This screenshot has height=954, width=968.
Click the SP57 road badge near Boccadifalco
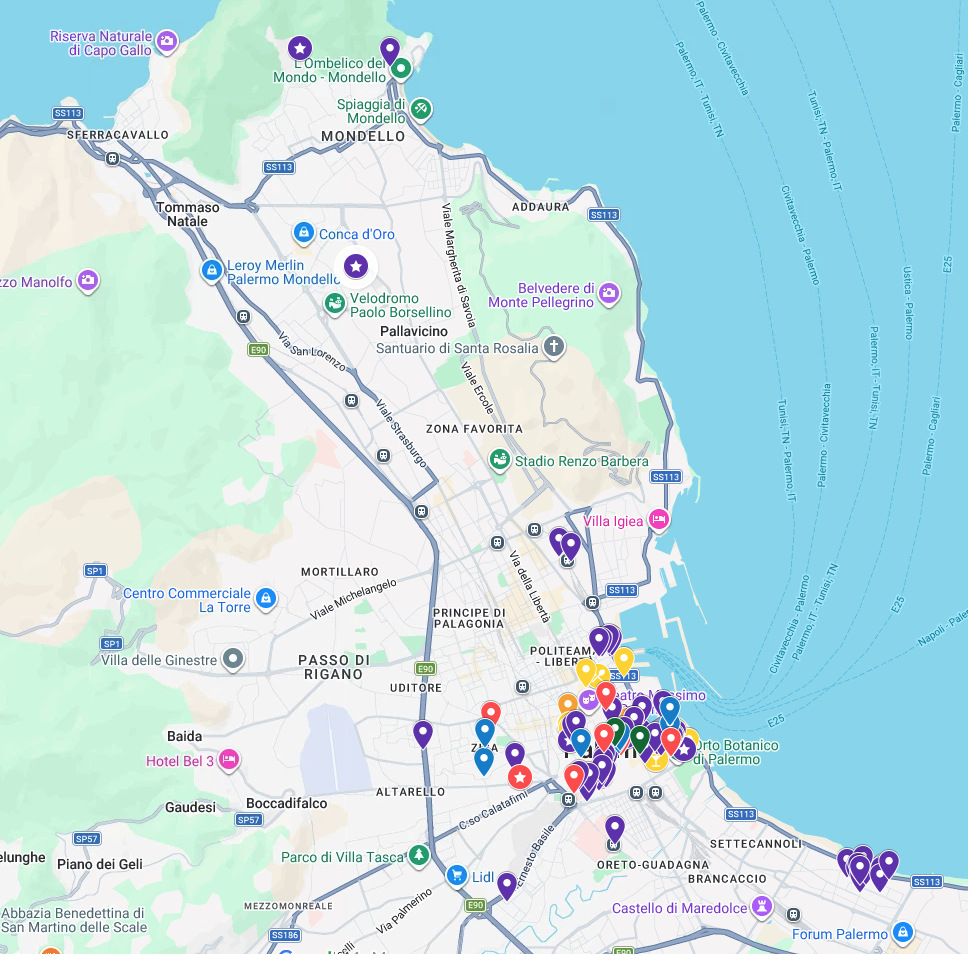pyautogui.click(x=249, y=819)
